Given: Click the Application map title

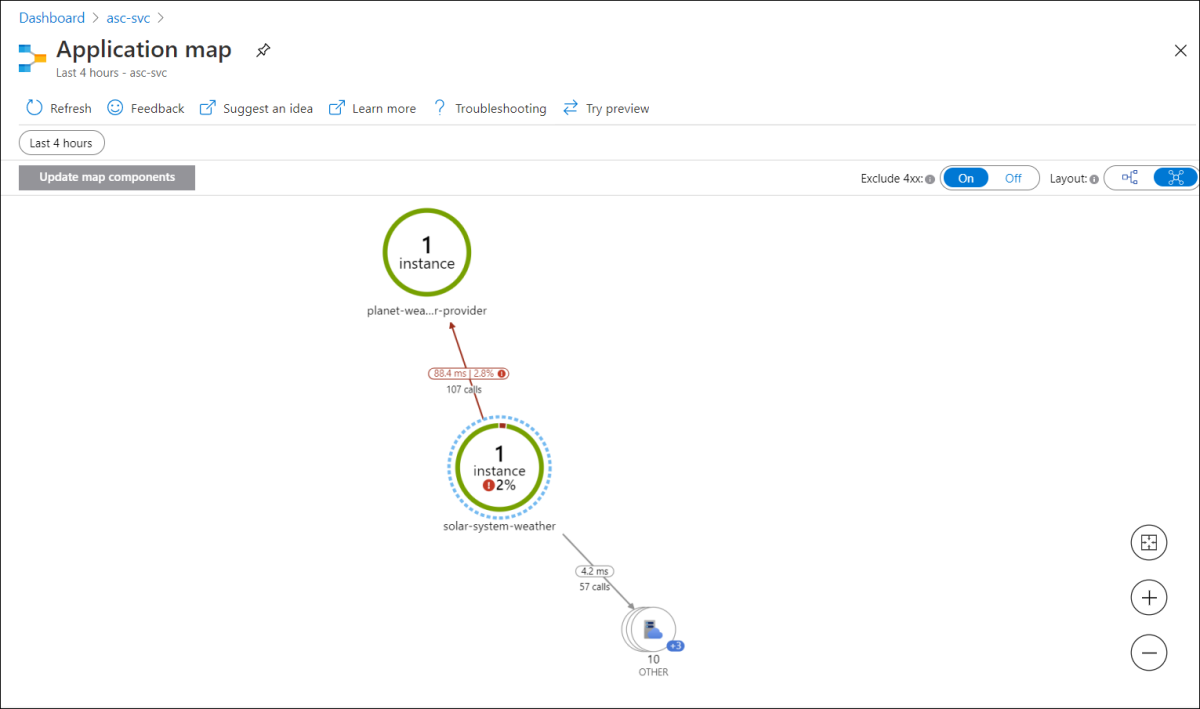Looking at the screenshot, I should (144, 49).
